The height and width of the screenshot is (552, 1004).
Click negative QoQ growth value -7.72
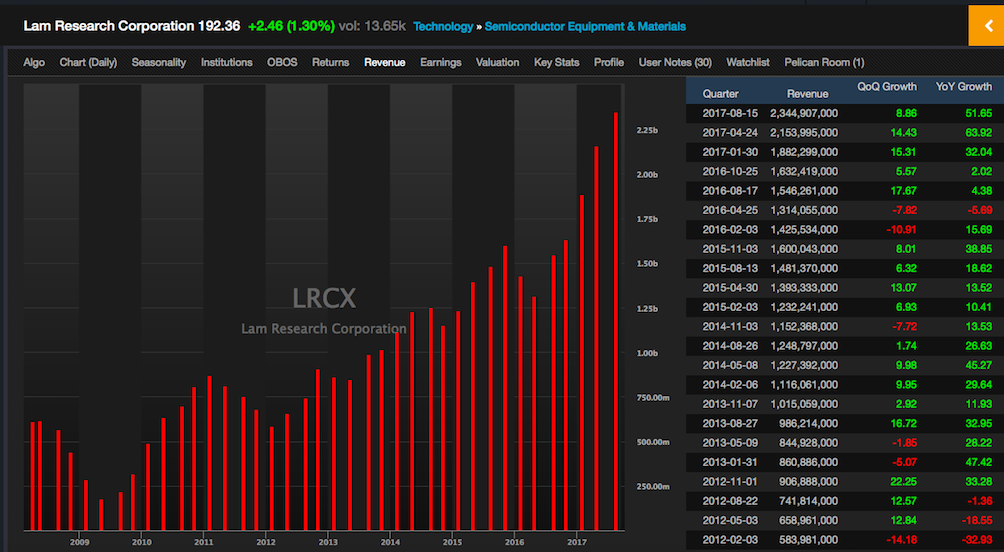point(904,326)
